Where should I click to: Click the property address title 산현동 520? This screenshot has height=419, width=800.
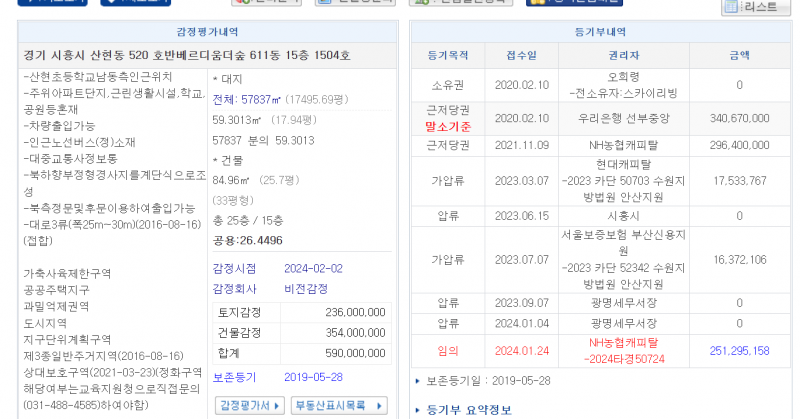click(208, 54)
